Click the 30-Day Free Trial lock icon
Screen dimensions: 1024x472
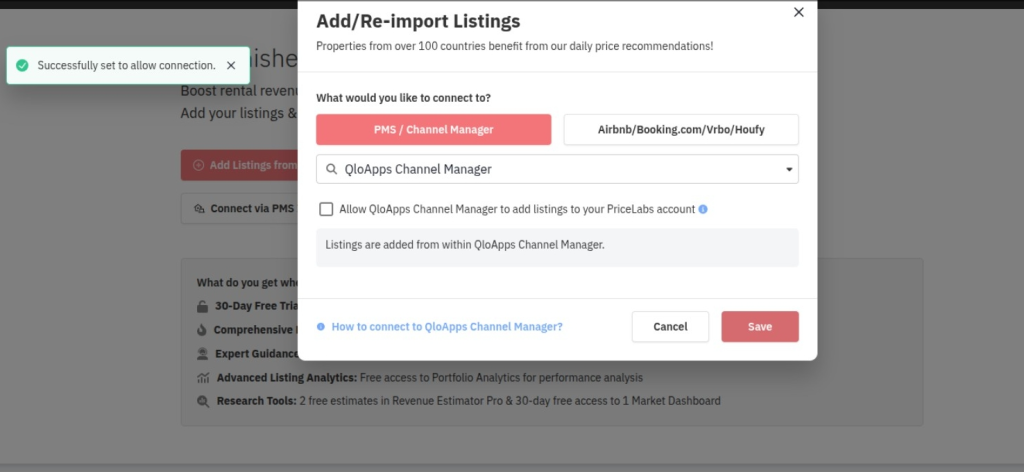coord(203,306)
